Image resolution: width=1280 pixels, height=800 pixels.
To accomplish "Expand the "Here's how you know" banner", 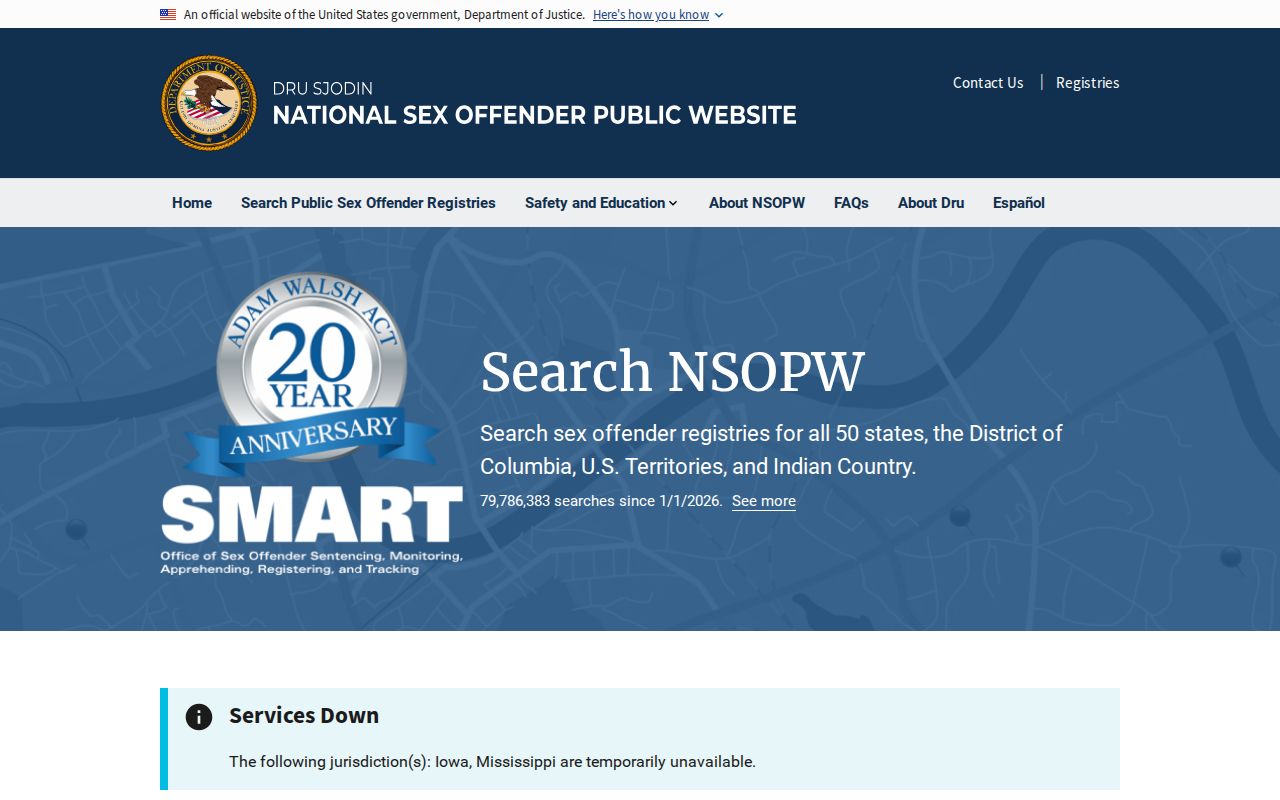I will click(x=651, y=15).
